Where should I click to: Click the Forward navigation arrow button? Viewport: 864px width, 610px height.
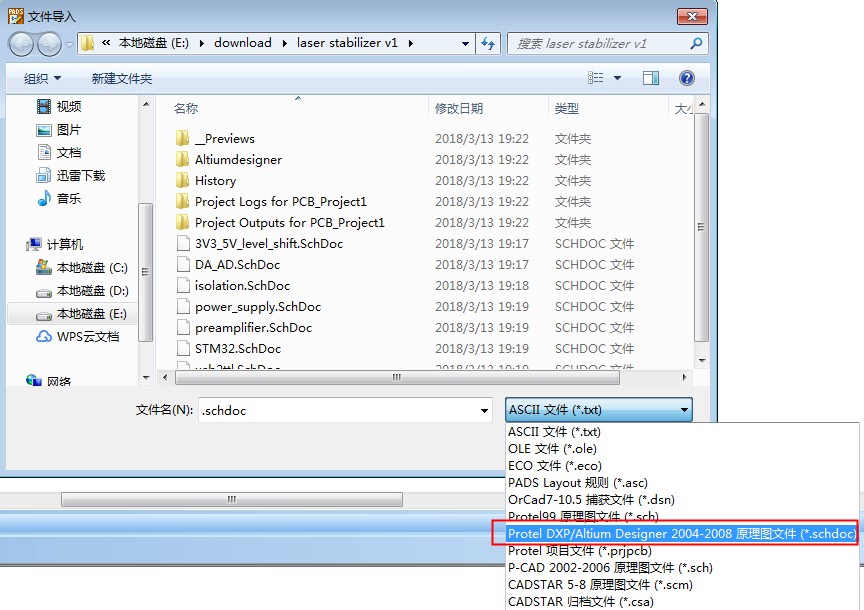50,44
